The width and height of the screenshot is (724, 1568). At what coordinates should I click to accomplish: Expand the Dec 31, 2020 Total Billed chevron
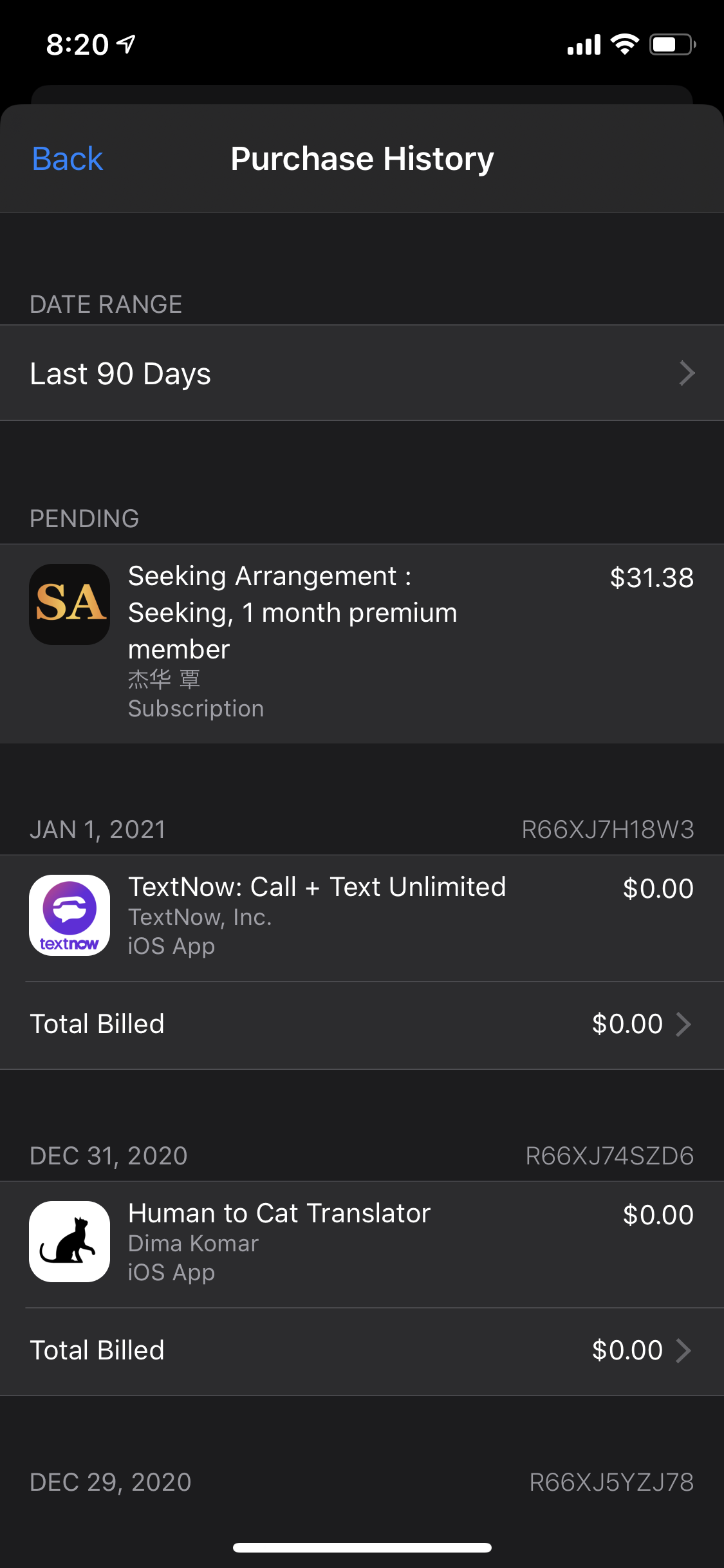683,1350
